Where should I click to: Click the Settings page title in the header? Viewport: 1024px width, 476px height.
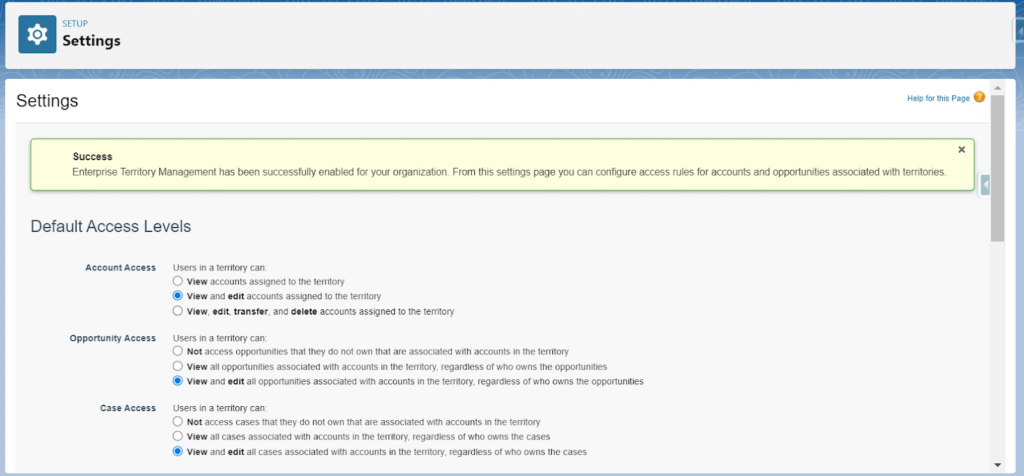click(91, 41)
